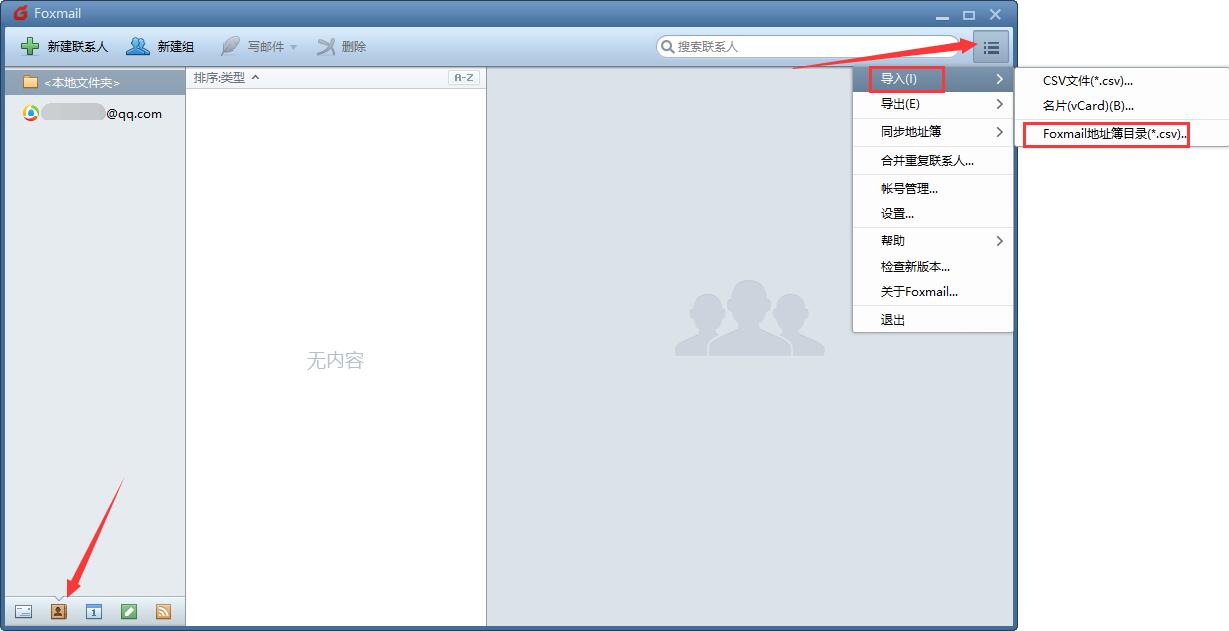1229x631 pixels.
Task: Select the @qq.com account entry
Action: tap(93, 113)
